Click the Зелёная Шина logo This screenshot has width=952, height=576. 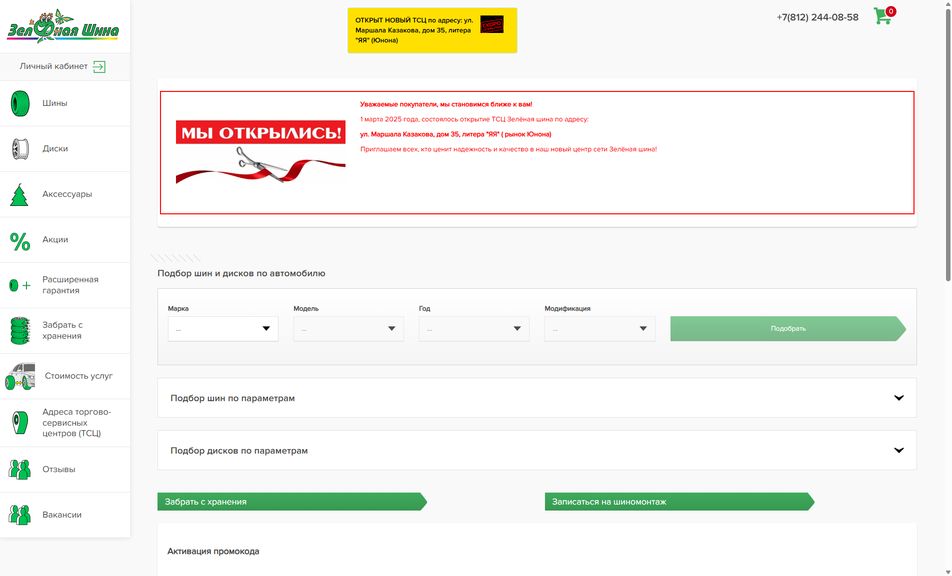click(63, 27)
